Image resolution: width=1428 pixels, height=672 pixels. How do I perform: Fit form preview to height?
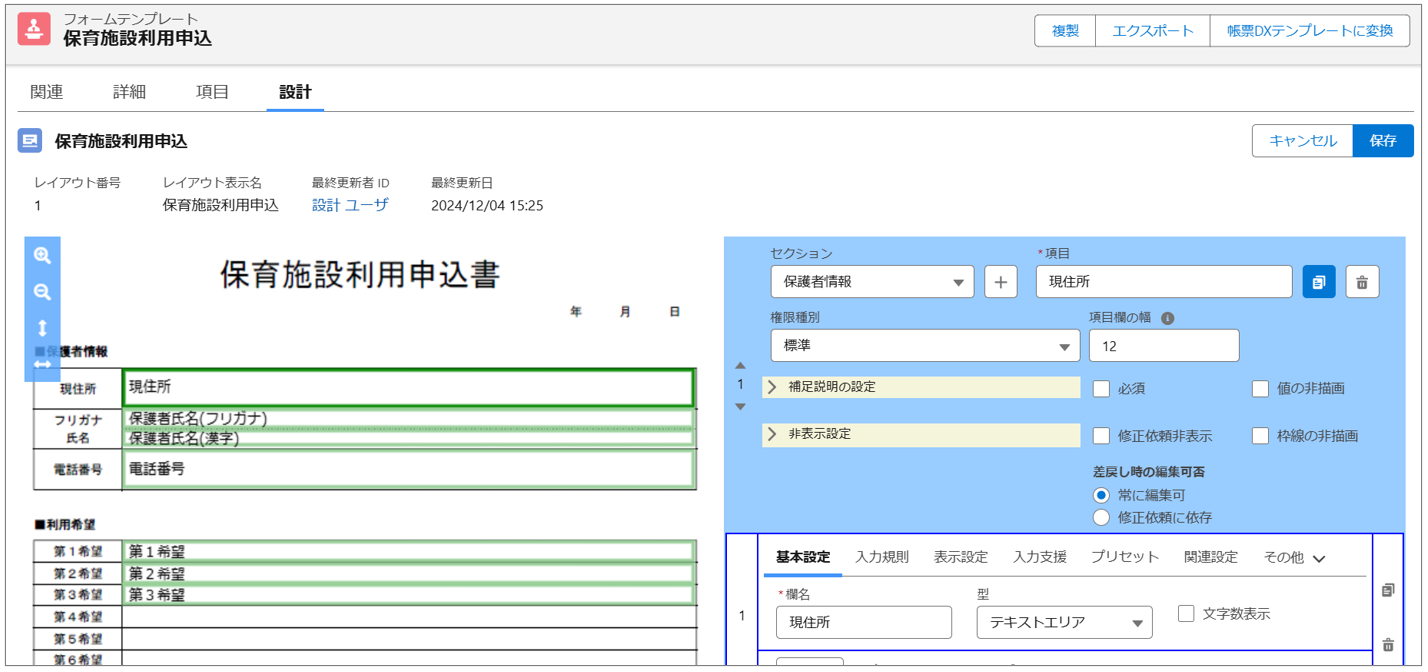coord(42,328)
